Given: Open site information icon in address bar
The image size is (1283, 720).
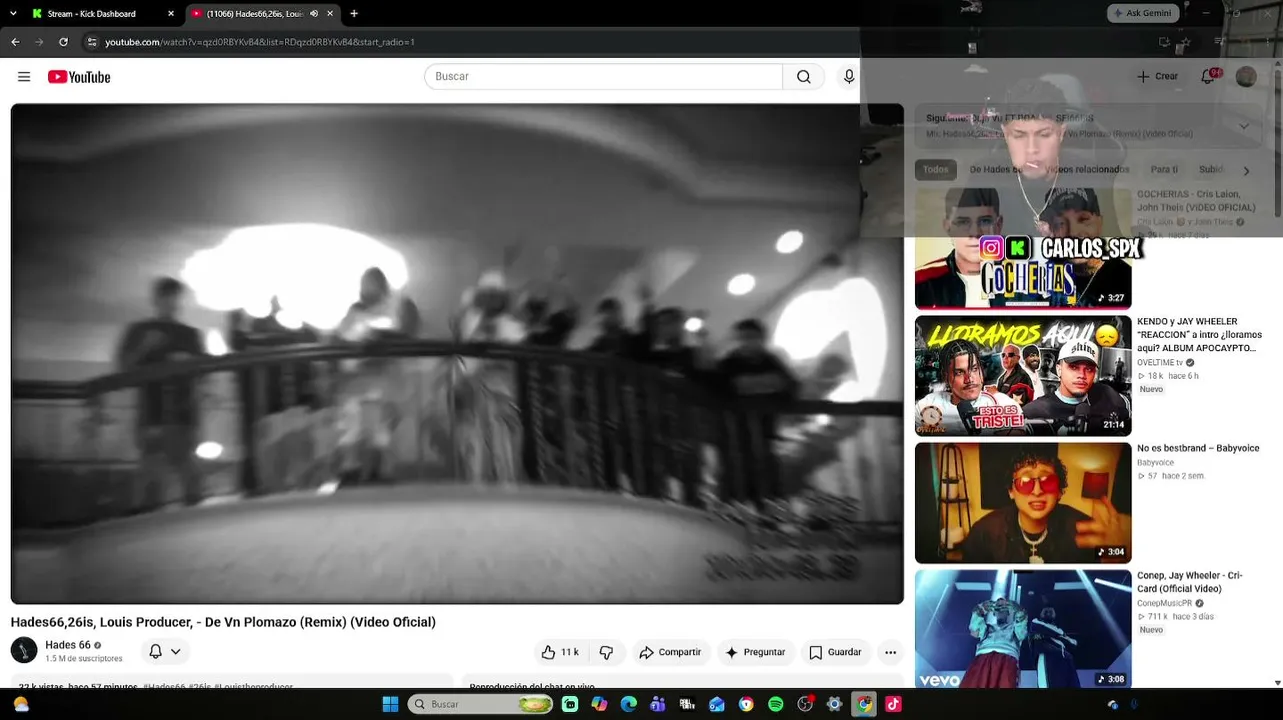Looking at the screenshot, I should point(92,42).
